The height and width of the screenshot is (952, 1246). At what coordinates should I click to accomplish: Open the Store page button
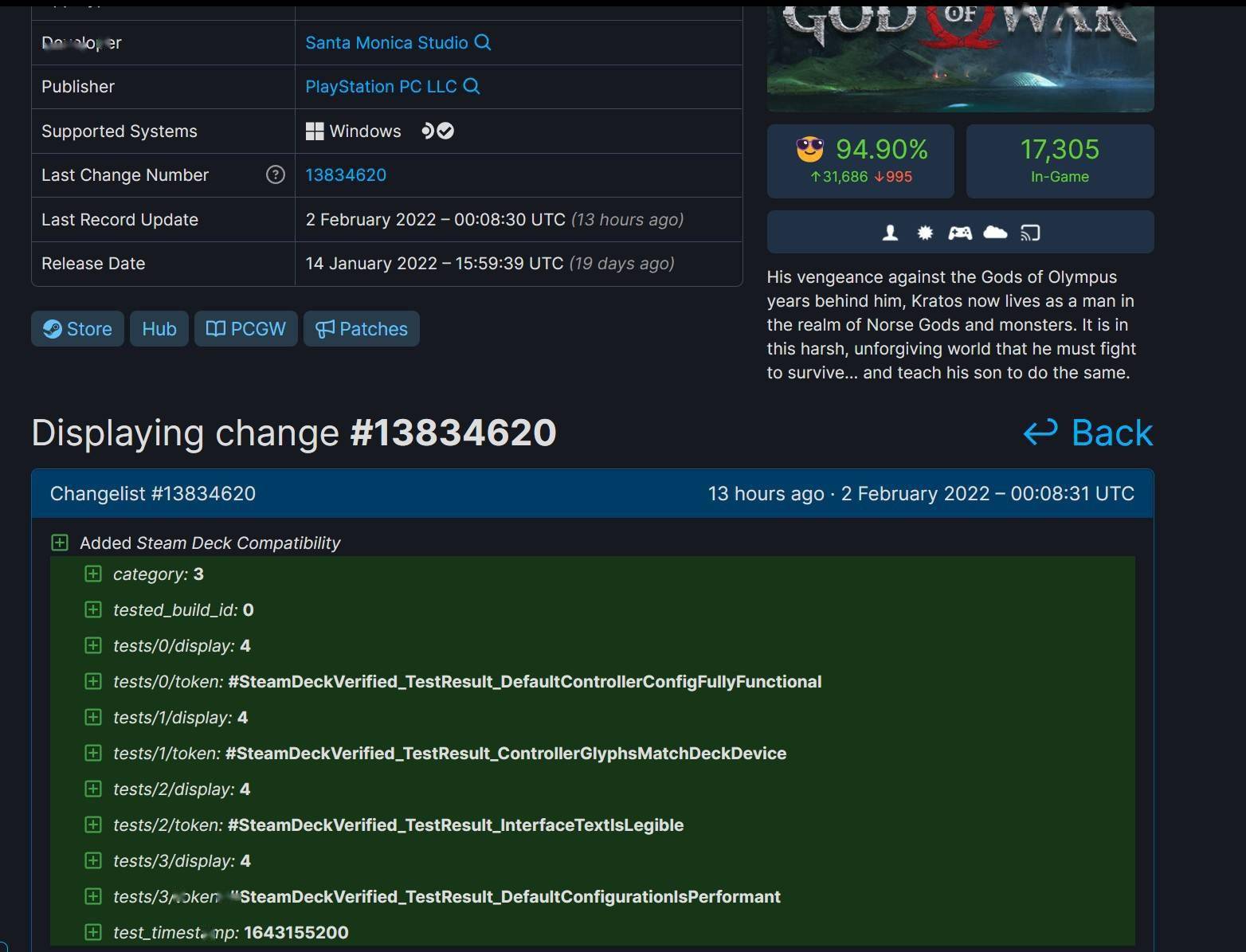pyautogui.click(x=77, y=328)
